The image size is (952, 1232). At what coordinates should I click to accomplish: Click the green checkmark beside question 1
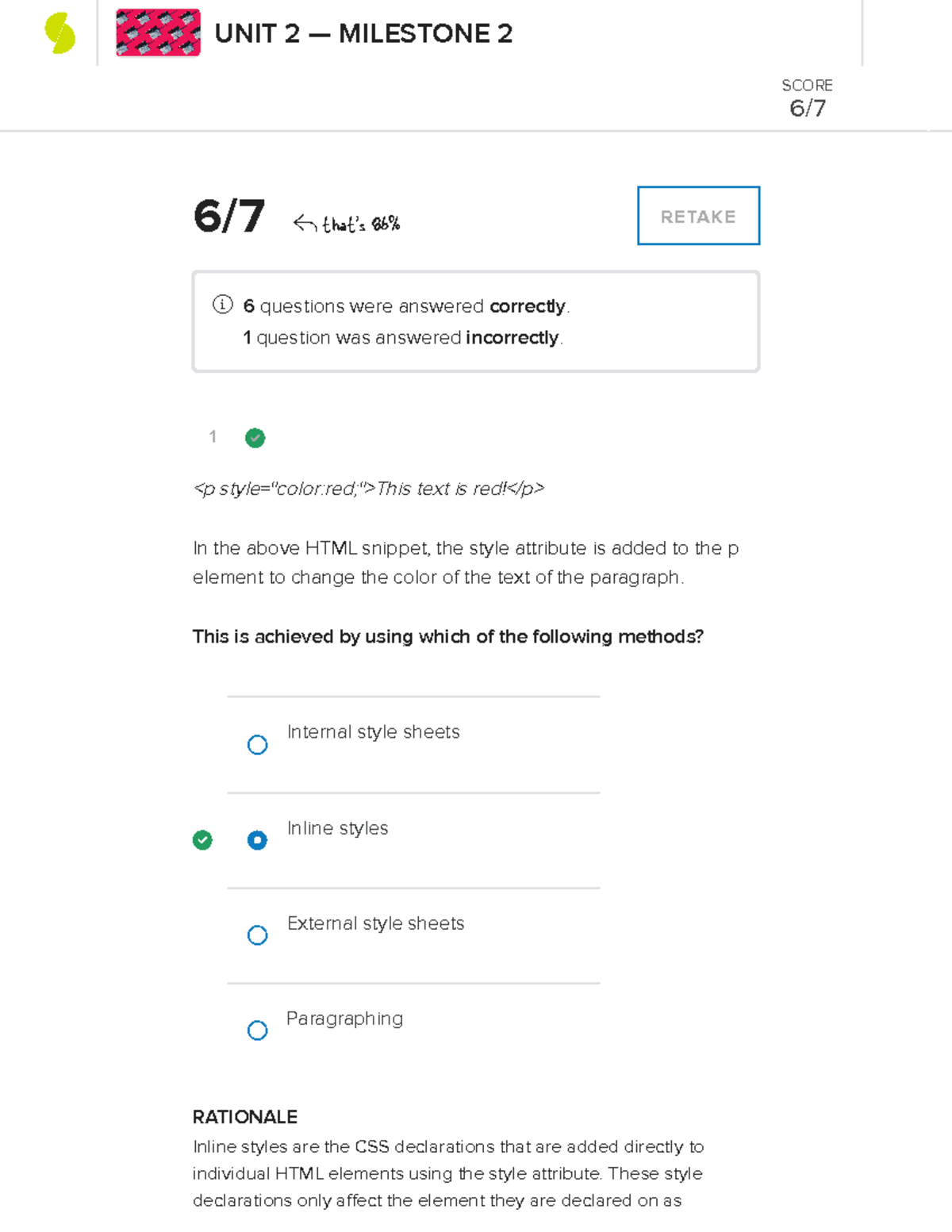click(x=255, y=438)
